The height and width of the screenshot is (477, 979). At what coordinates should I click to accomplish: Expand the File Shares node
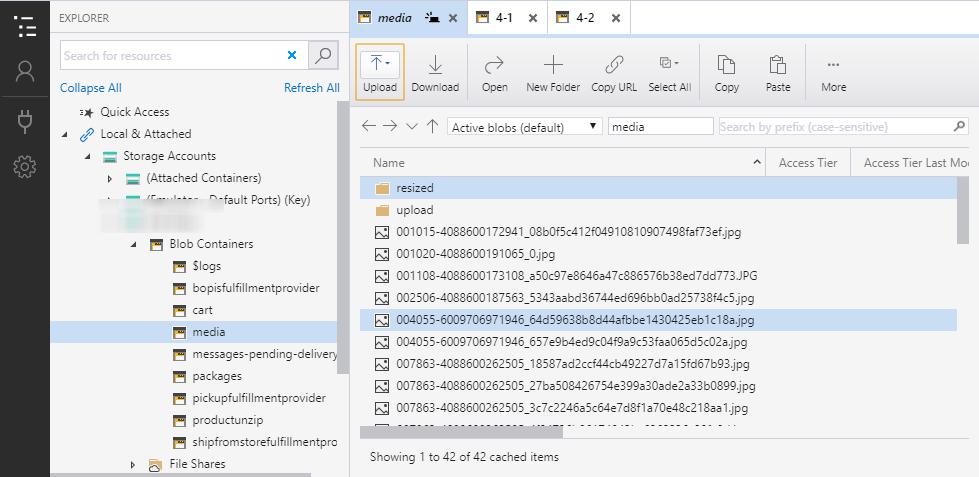pyautogui.click(x=133, y=464)
